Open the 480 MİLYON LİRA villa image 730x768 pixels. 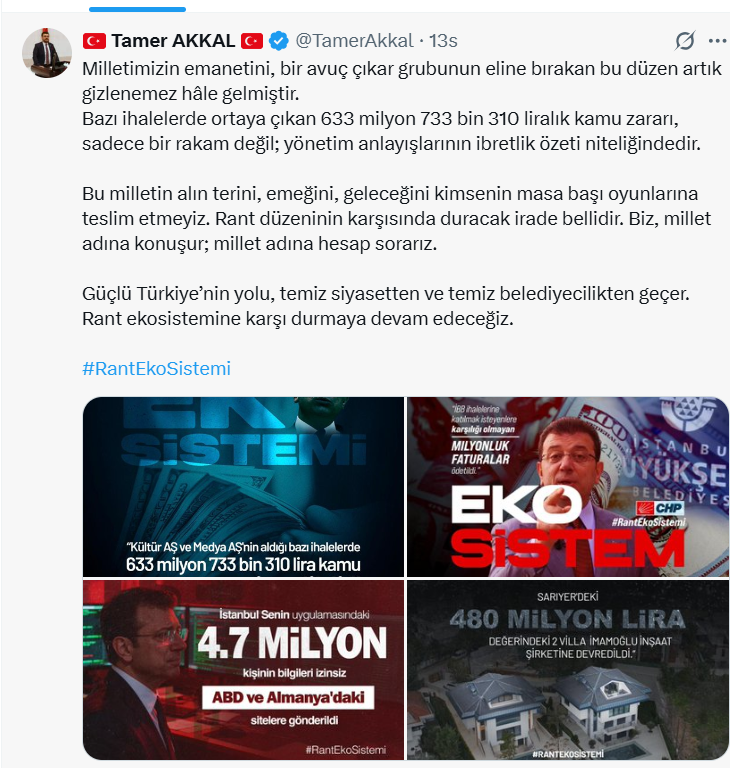pyautogui.click(x=568, y=670)
